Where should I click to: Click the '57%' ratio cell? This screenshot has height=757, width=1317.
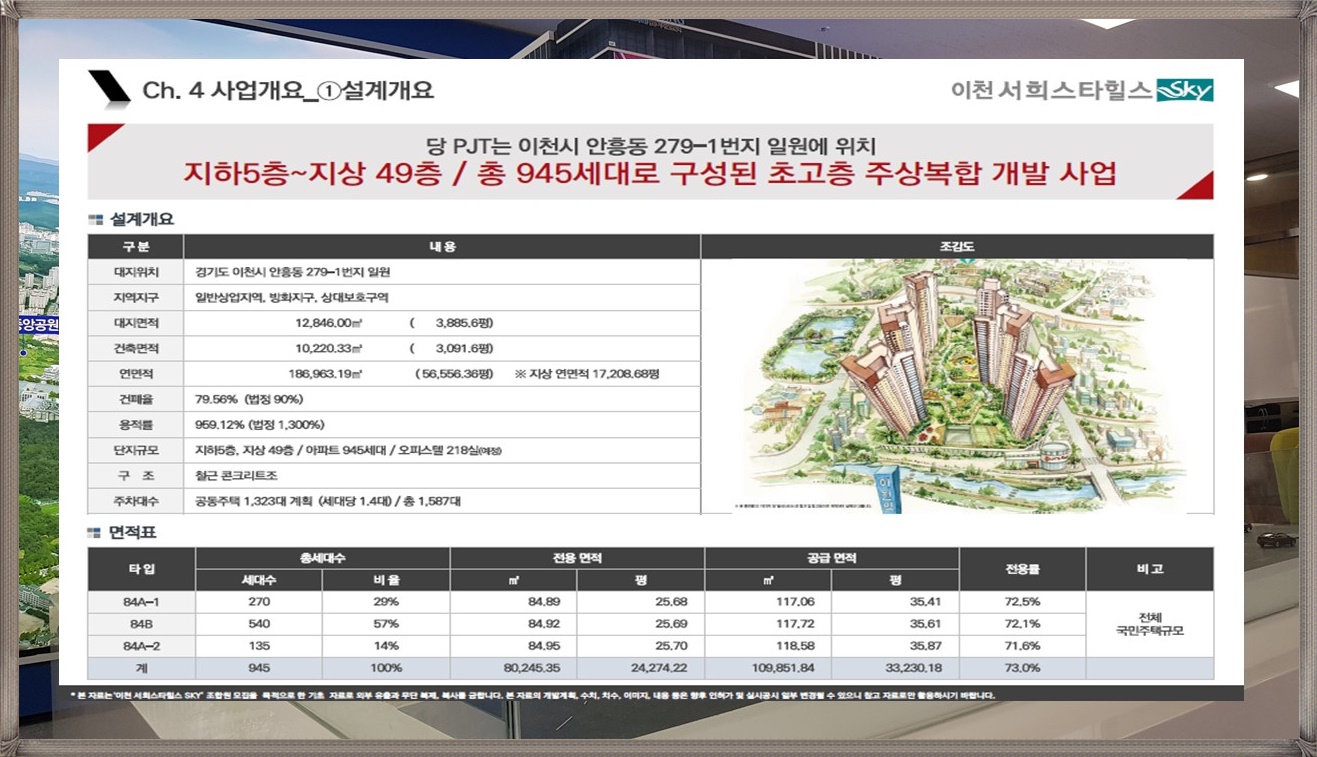click(x=386, y=624)
